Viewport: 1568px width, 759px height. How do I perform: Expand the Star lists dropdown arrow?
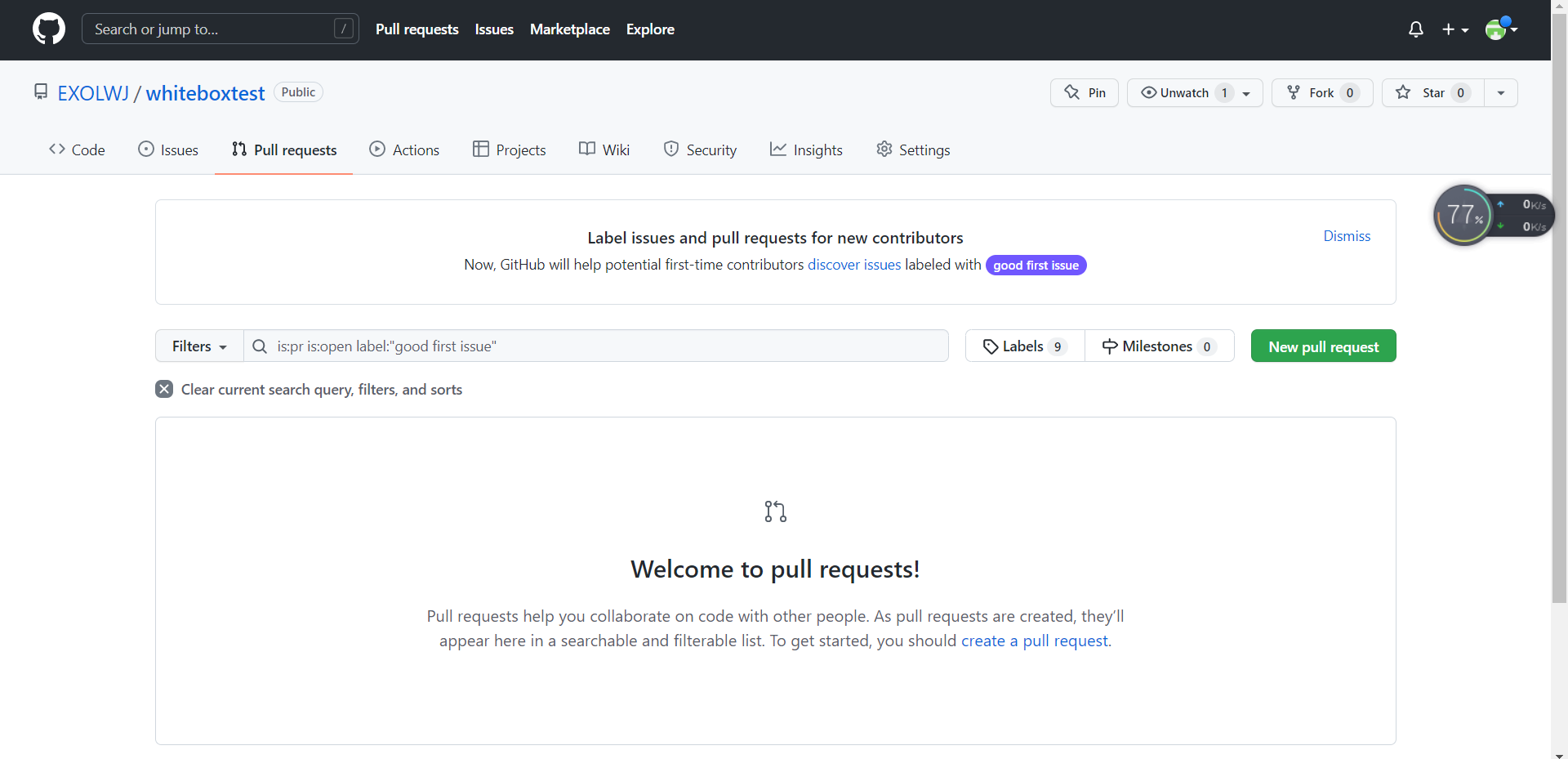coord(1501,93)
